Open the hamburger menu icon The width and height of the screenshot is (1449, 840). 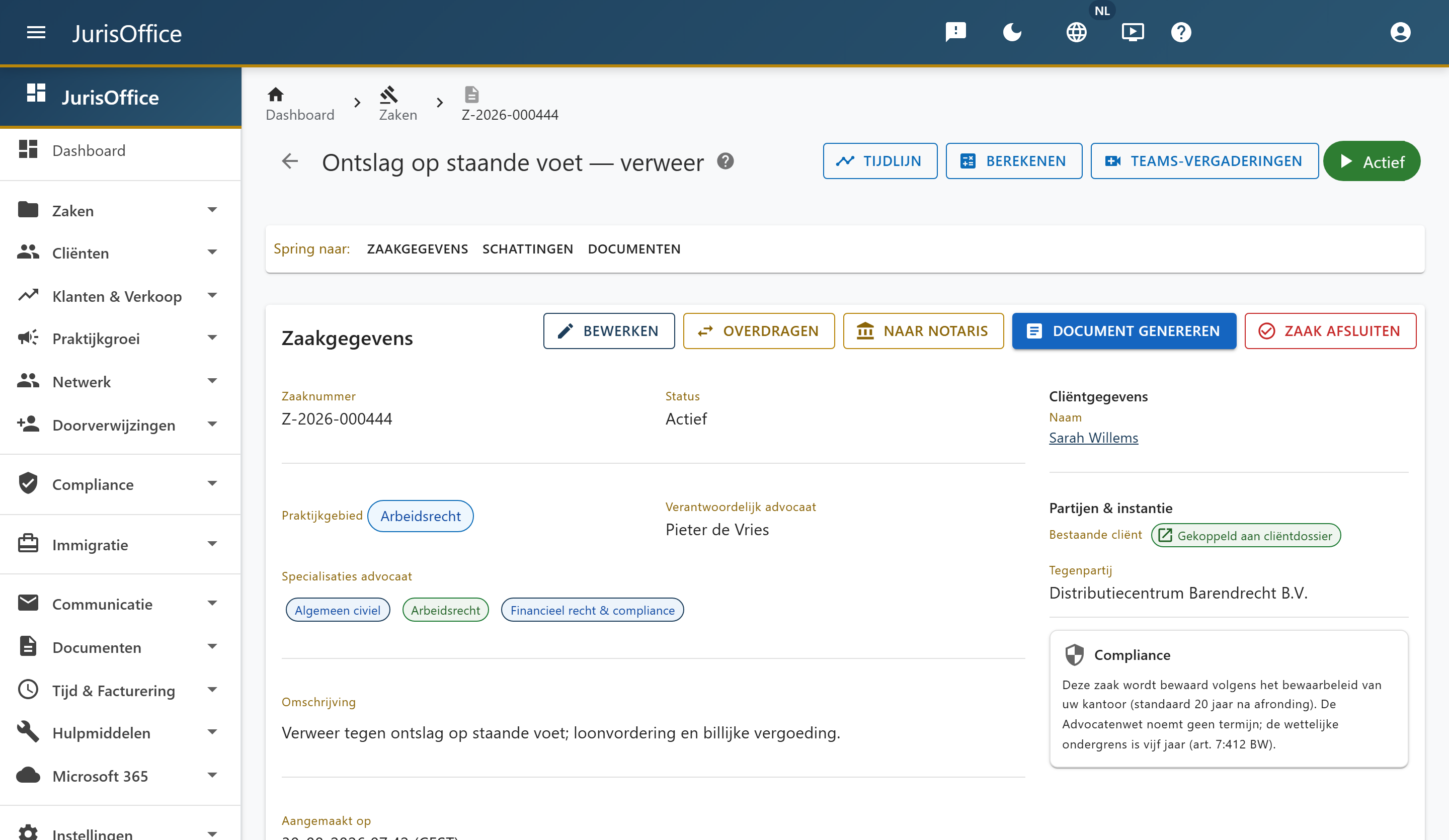coord(36,33)
